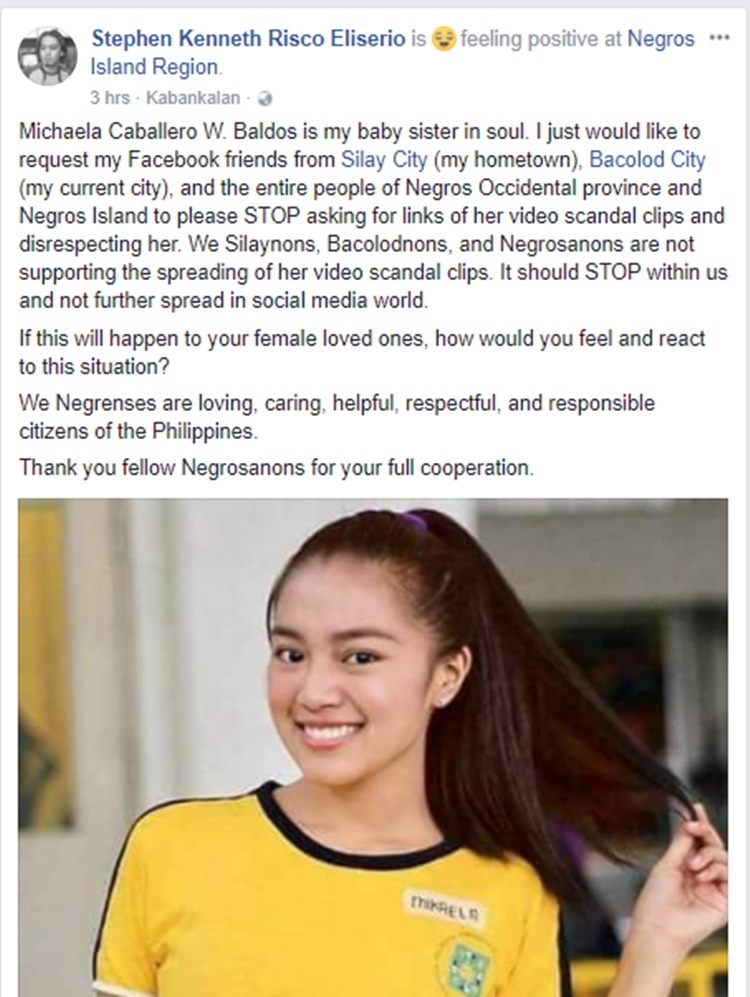
Task: Click the 'If this will happen' paragraph
Action: tap(362, 352)
